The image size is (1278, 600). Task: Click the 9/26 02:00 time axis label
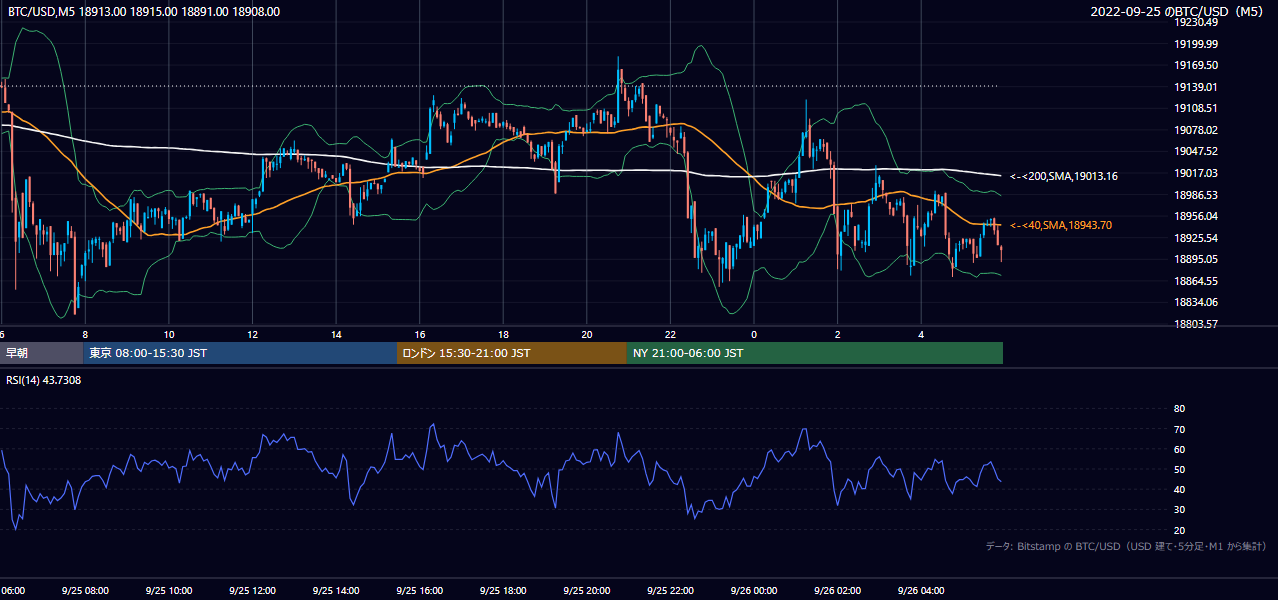coord(838,591)
